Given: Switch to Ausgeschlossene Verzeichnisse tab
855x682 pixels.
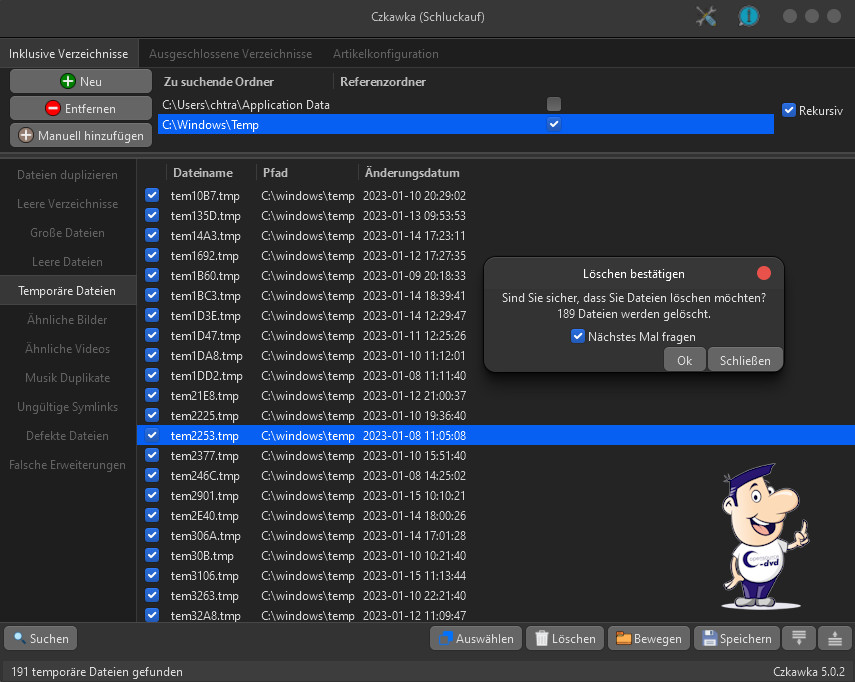Looking at the screenshot, I should pos(230,54).
